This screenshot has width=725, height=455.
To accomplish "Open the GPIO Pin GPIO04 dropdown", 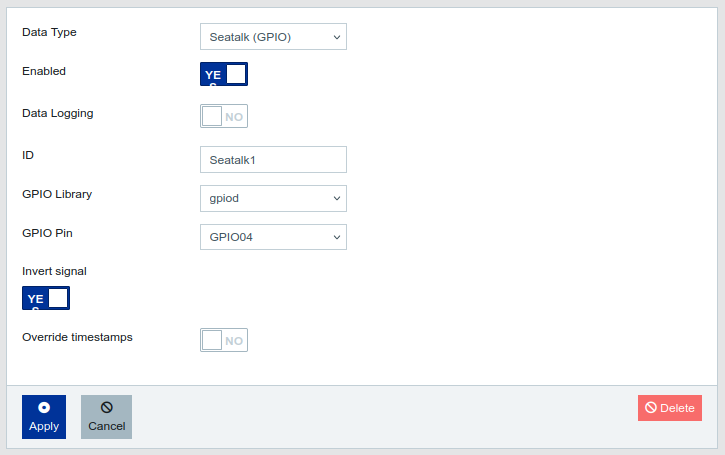I will (x=273, y=237).
